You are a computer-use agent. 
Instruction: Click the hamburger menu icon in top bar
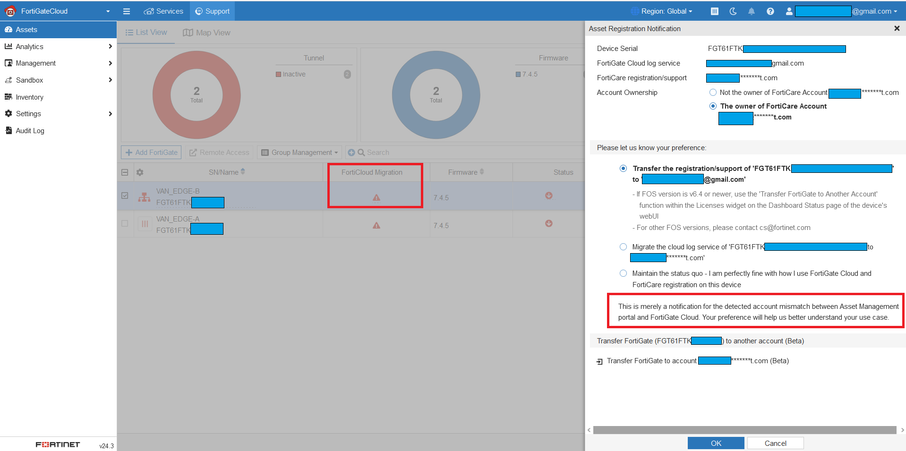click(x=127, y=11)
